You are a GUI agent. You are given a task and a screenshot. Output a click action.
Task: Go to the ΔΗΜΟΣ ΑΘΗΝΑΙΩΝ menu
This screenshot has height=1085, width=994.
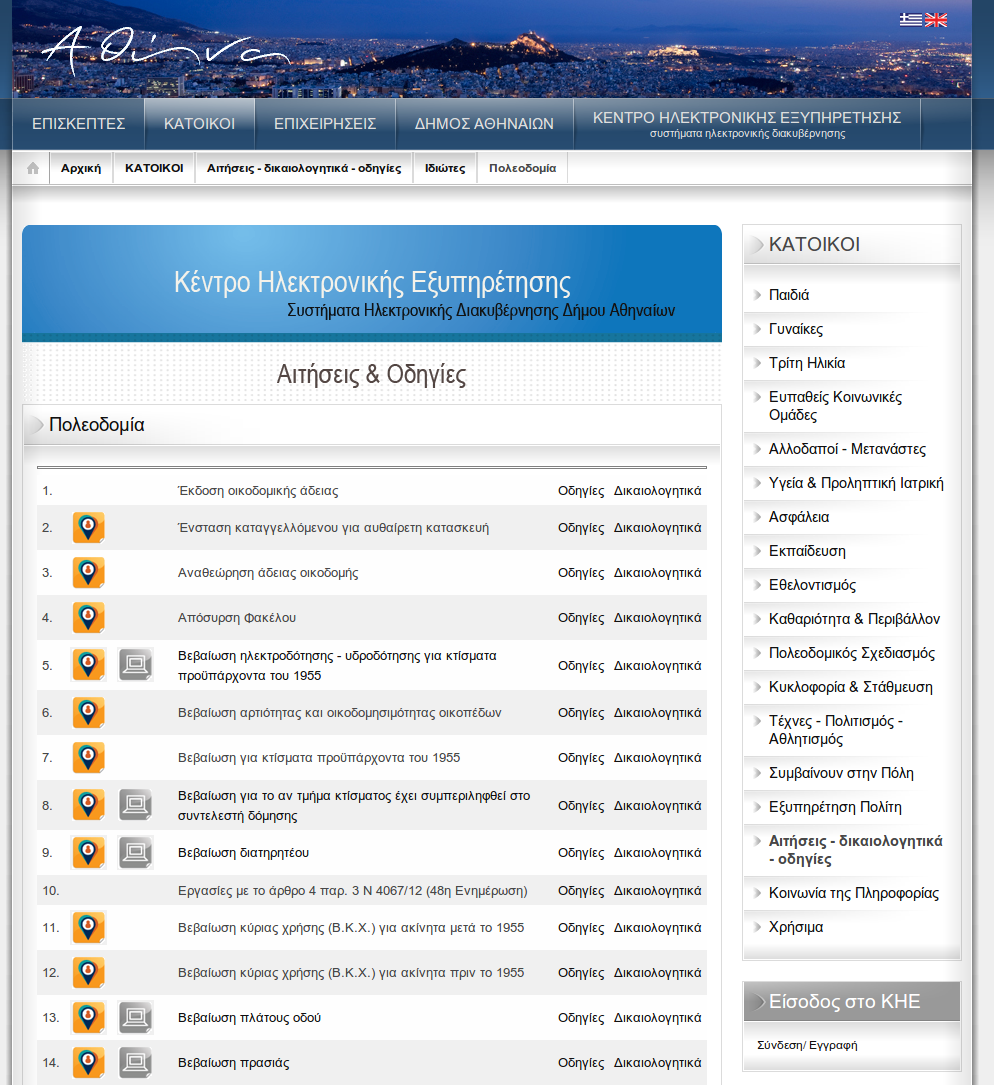pyautogui.click(x=484, y=124)
